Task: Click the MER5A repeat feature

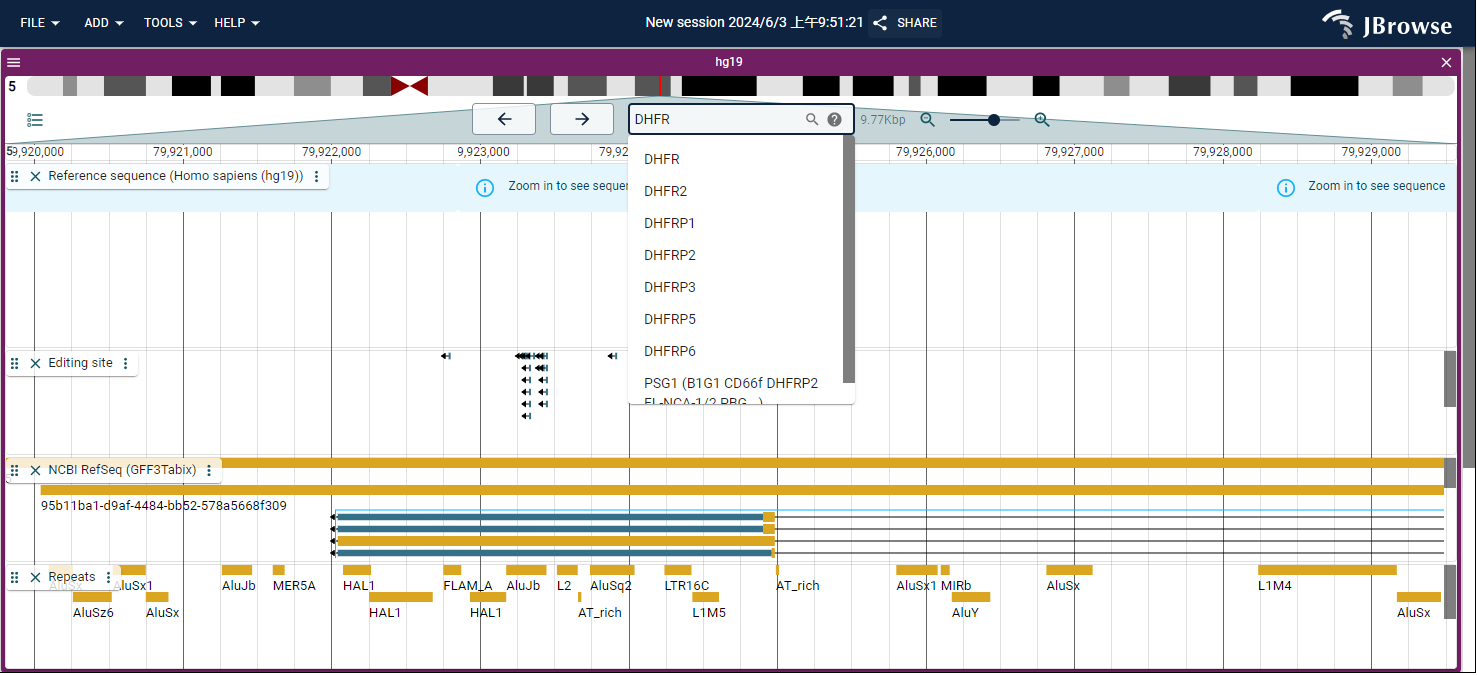Action: pyautogui.click(x=278, y=570)
